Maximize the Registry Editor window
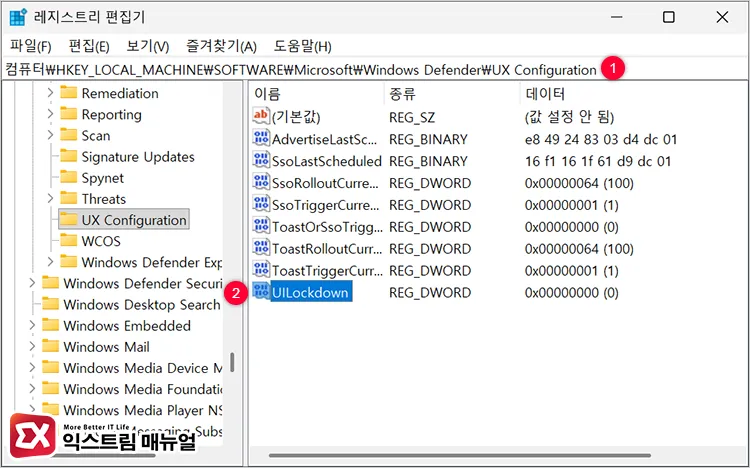The width and height of the screenshot is (750, 468). click(669, 17)
